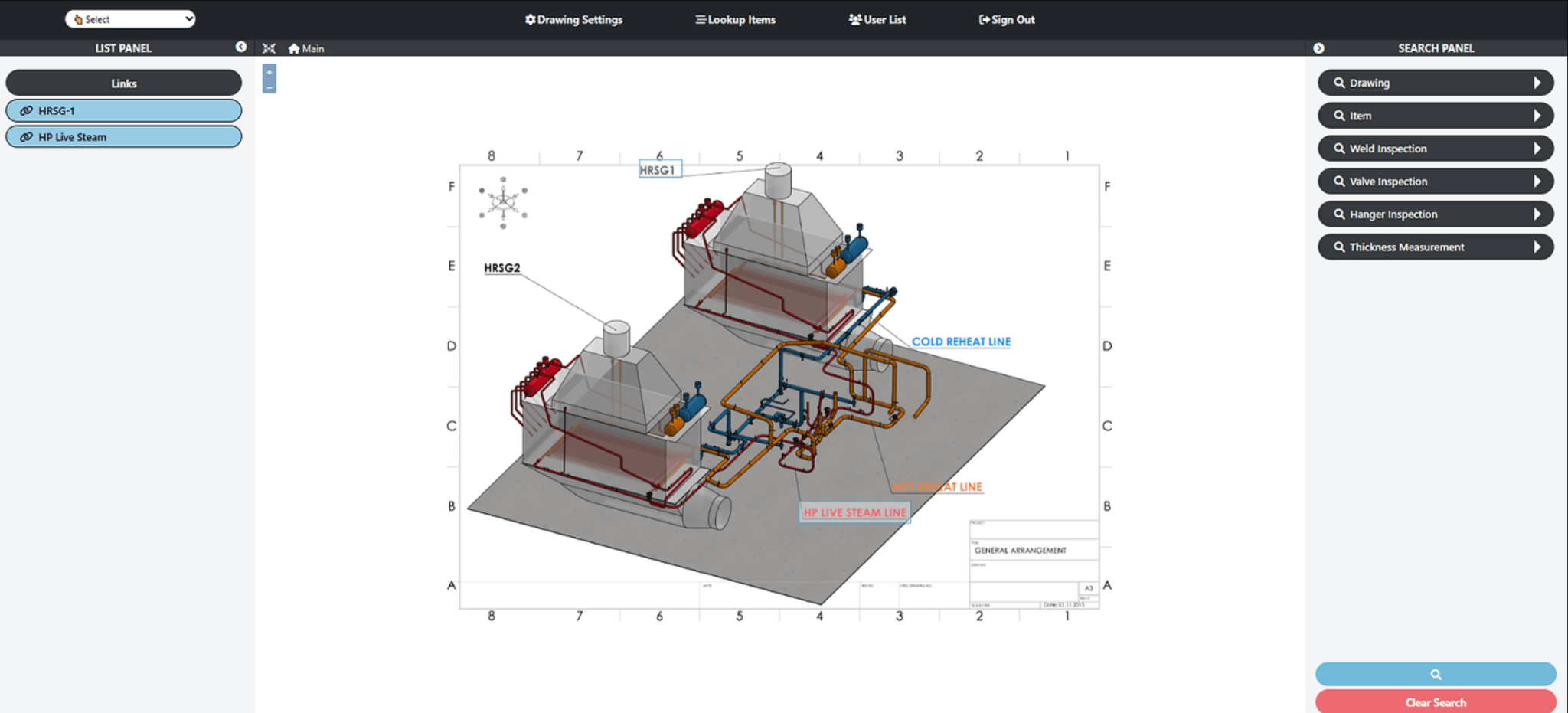
Task: Zoom in using the plus button
Action: pos(269,70)
